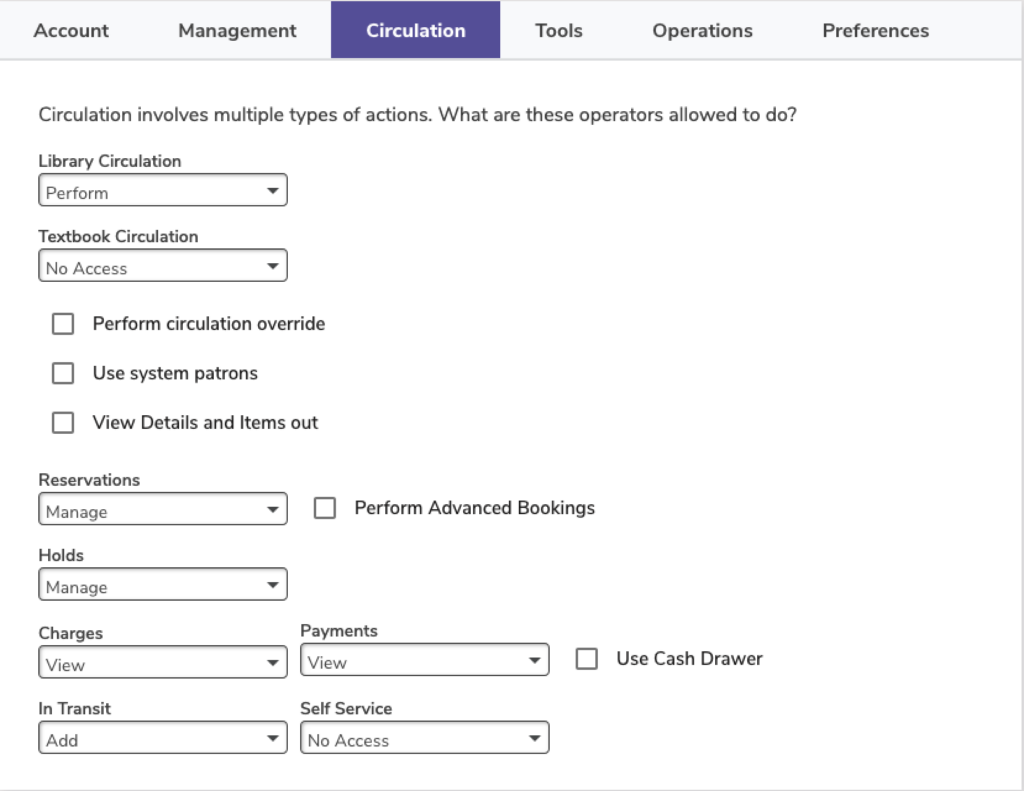Switch to the Preferences tab
The width and height of the screenshot is (1024, 791).
coord(875,31)
